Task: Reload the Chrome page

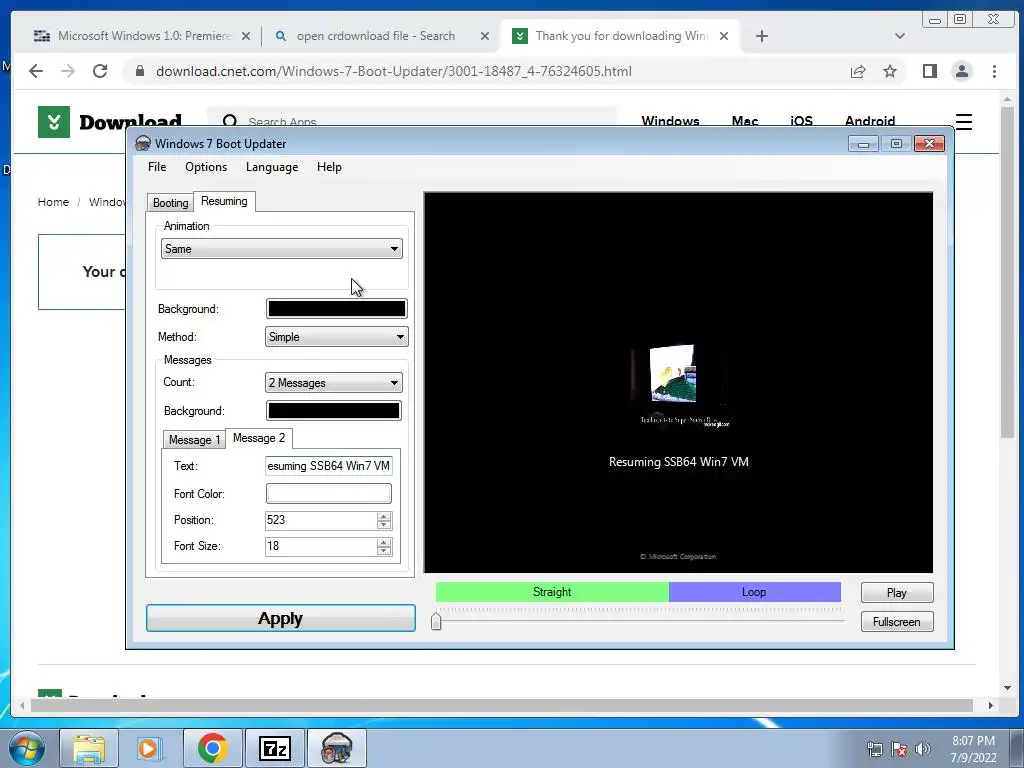Action: coord(100,71)
